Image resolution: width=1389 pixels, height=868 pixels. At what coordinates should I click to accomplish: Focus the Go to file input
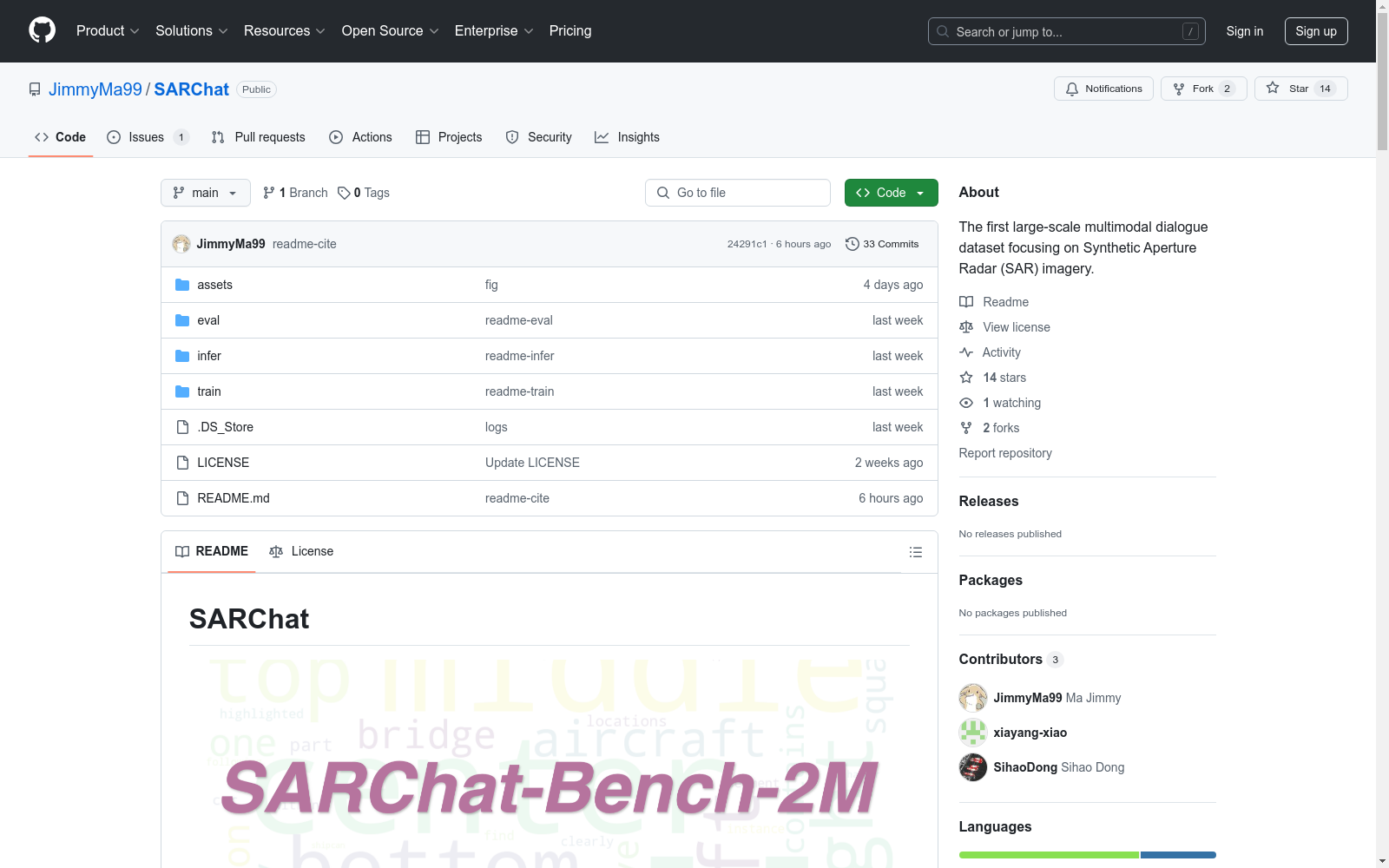(738, 193)
